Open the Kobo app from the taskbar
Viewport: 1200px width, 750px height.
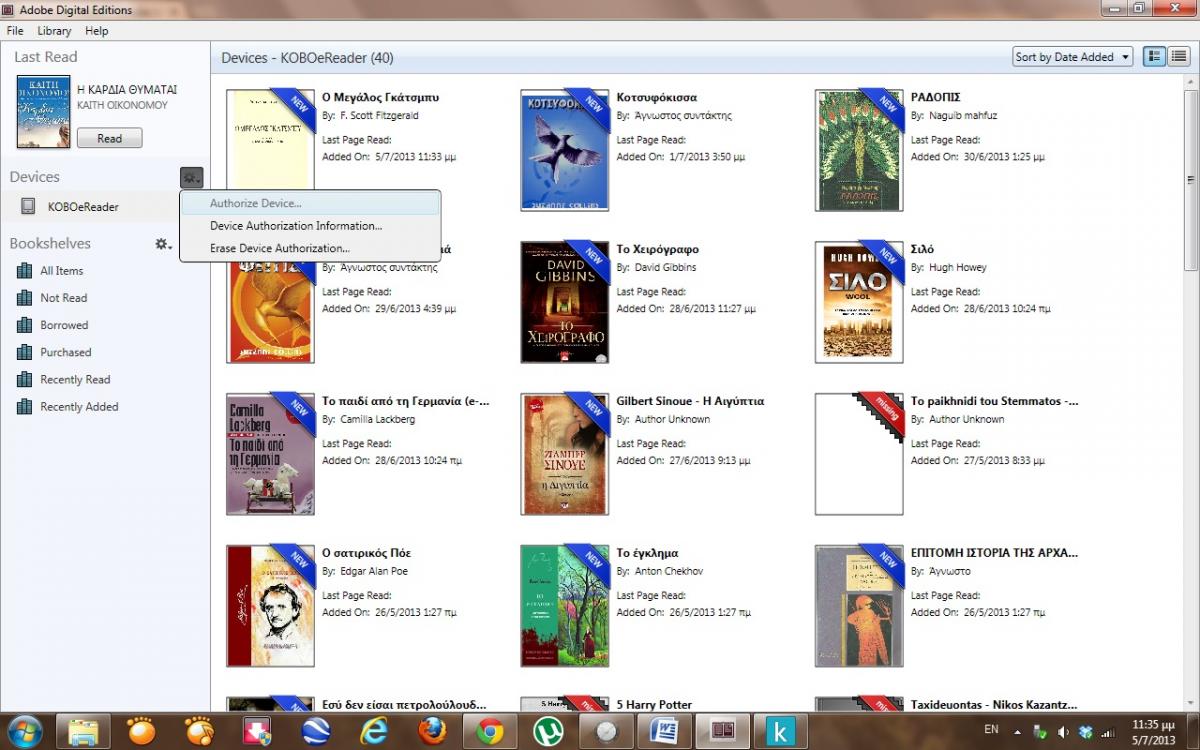781,732
